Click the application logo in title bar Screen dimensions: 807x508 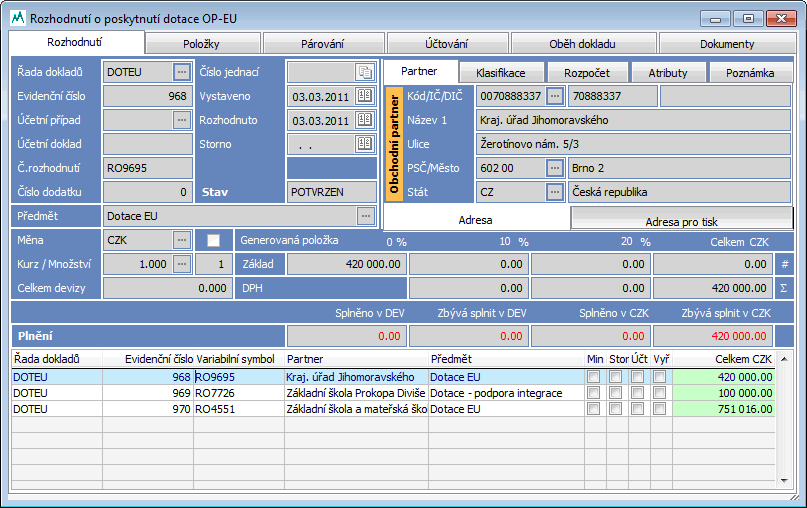(x=16, y=18)
